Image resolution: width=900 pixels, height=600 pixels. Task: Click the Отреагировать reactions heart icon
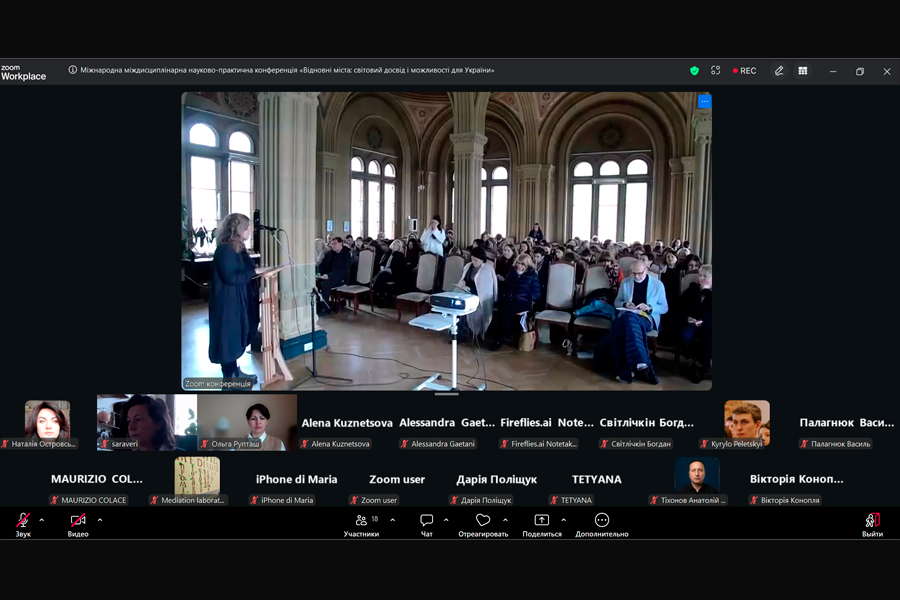(483, 524)
